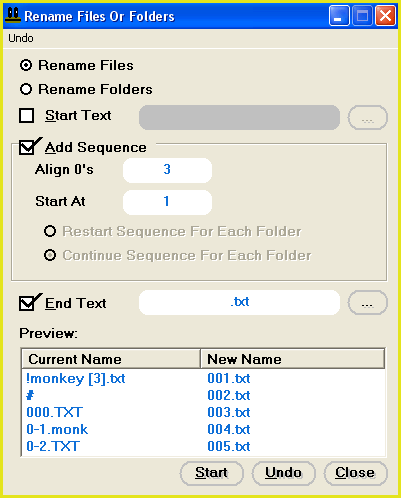Uncheck the Add Sequence checkbox

point(27,147)
